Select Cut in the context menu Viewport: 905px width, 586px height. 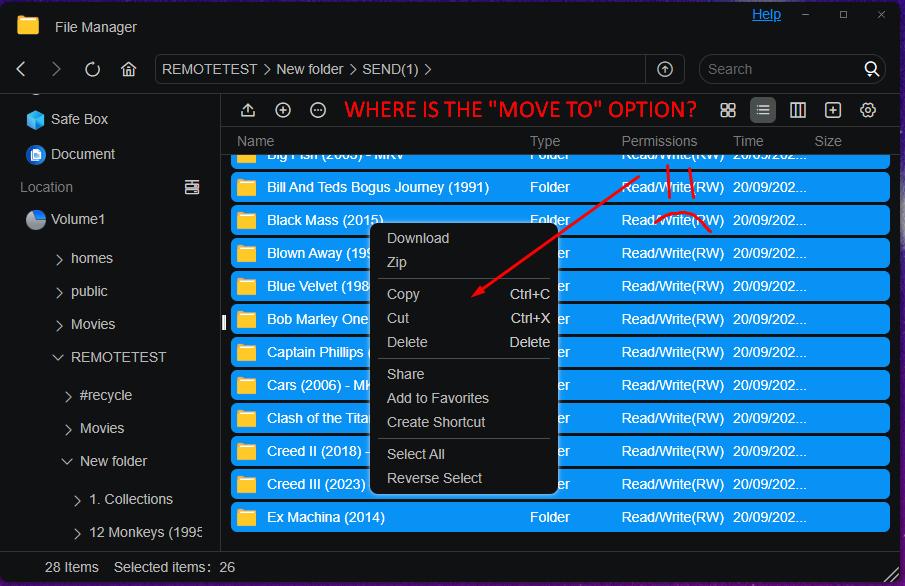tap(464, 318)
